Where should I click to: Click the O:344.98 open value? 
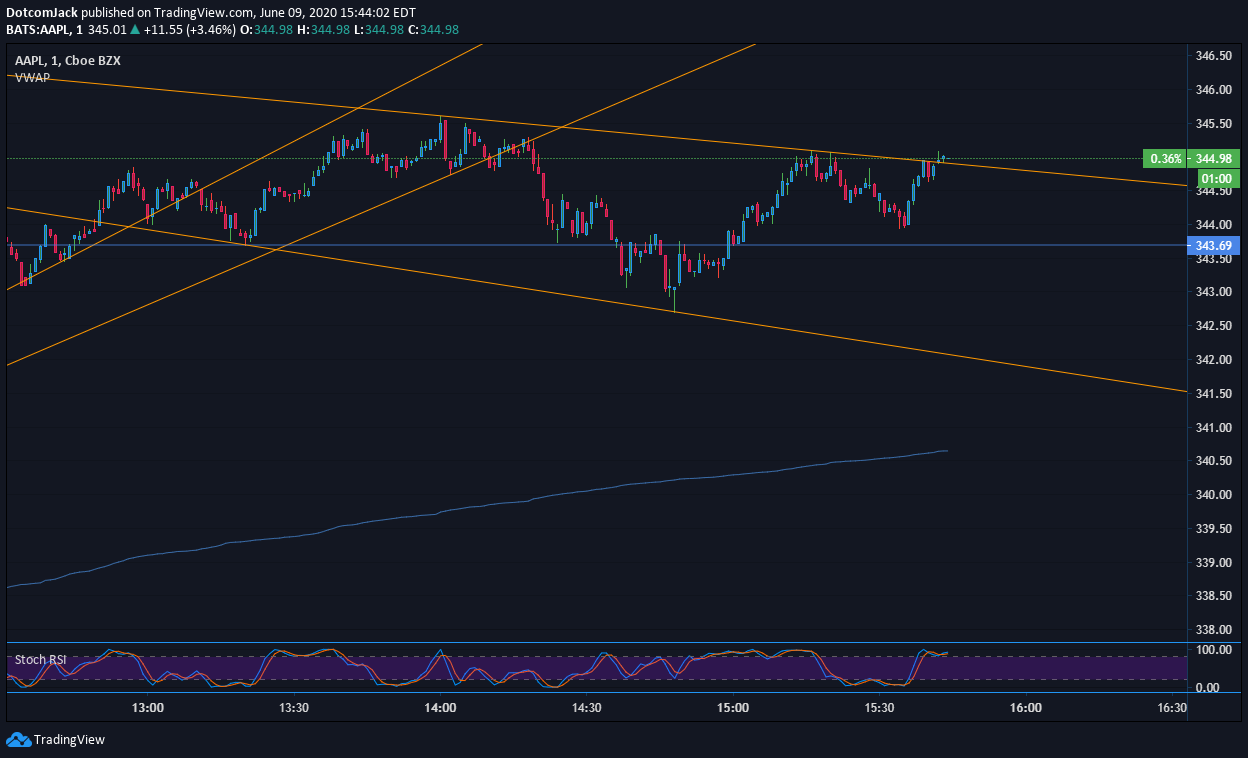[266, 29]
